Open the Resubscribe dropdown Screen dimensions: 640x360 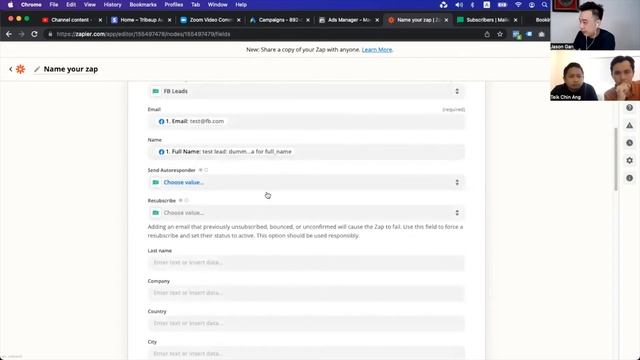click(306, 213)
